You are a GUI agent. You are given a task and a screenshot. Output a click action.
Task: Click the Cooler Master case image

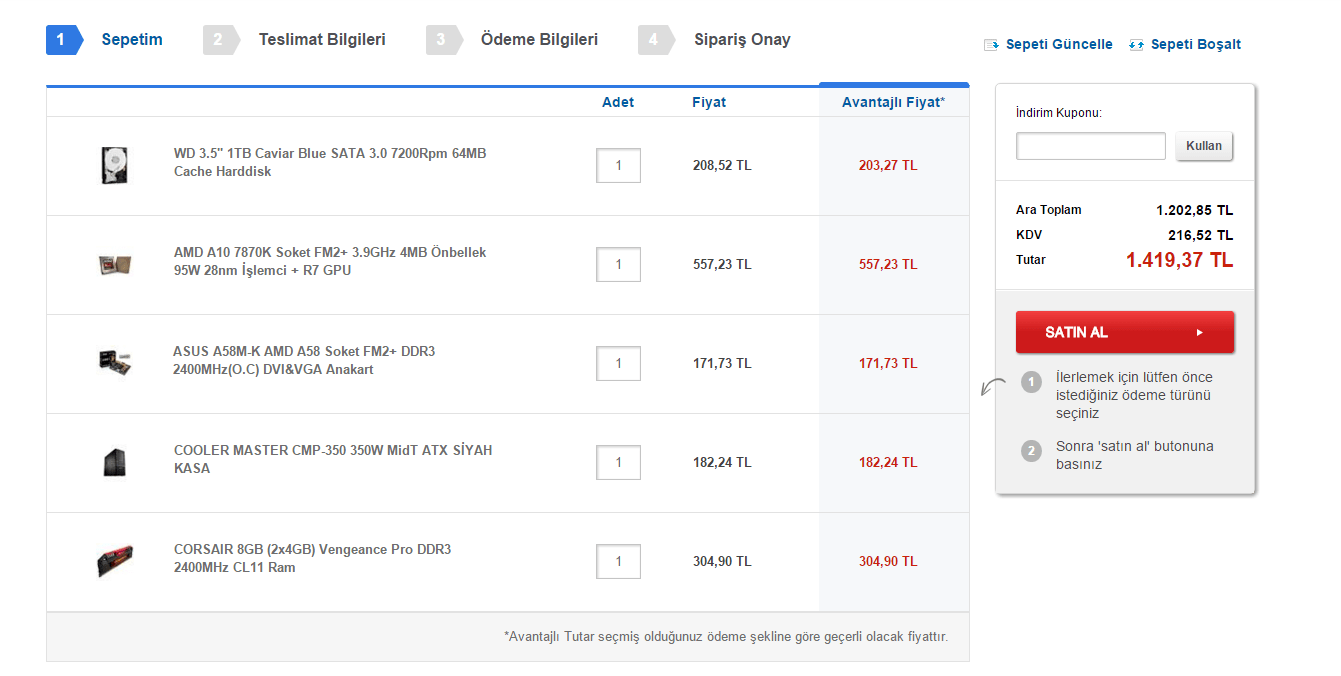coord(114,462)
